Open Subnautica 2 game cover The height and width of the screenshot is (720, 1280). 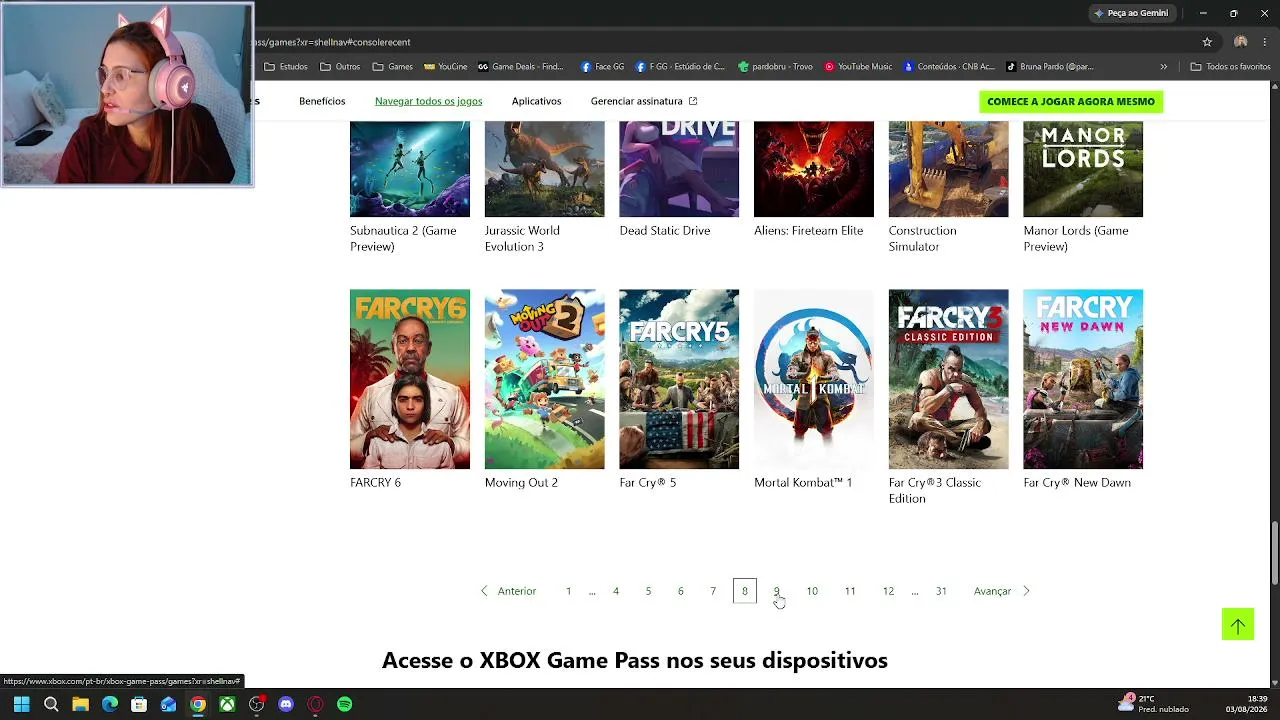click(x=410, y=169)
